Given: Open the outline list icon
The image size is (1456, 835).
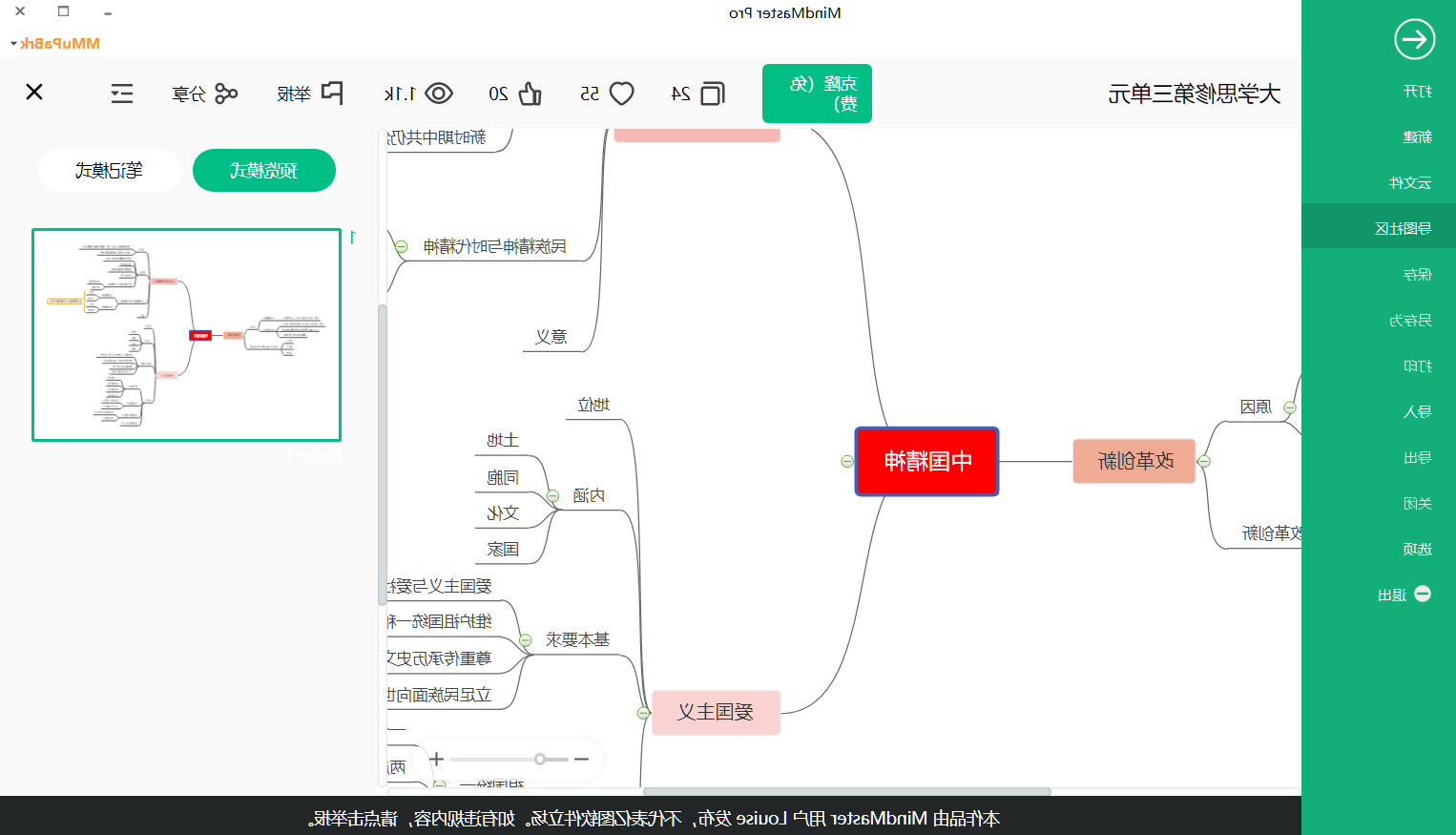Looking at the screenshot, I should [x=122, y=94].
